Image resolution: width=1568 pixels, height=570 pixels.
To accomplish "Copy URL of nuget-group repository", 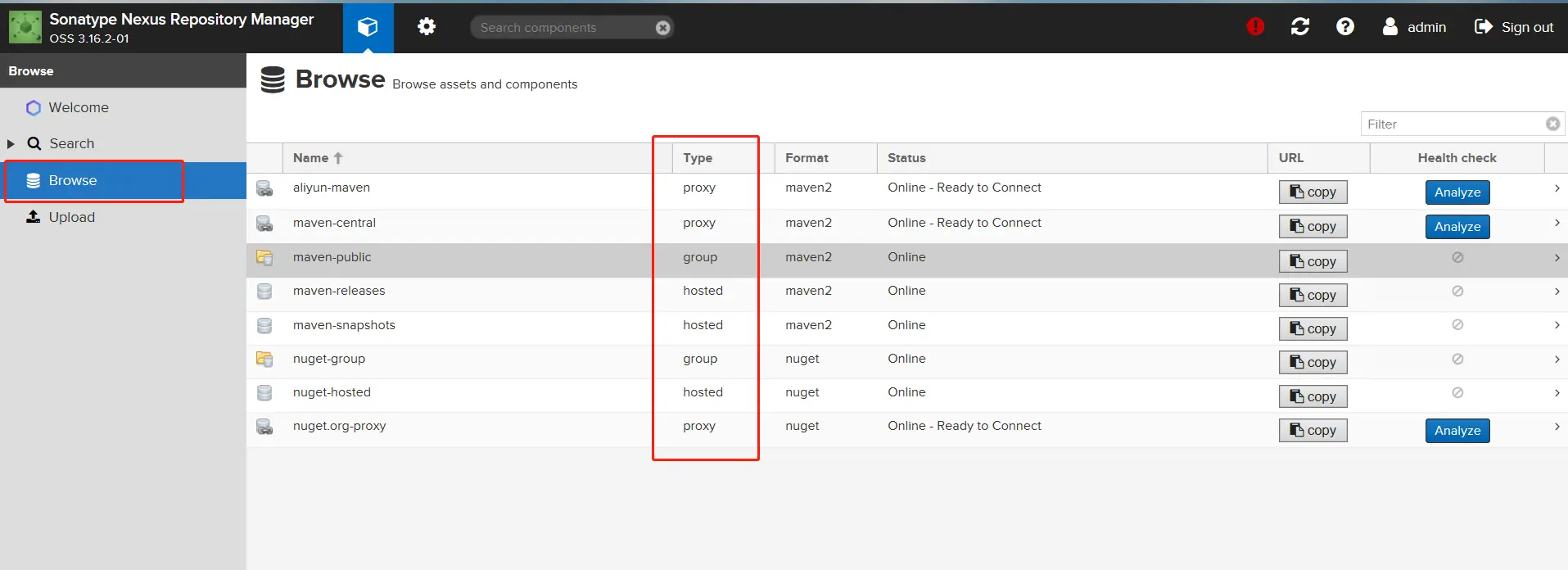I will pos(1313,362).
